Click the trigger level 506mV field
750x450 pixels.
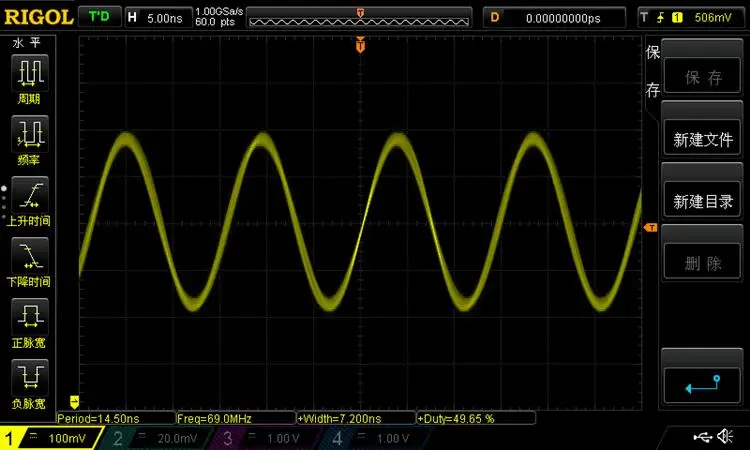tap(713, 18)
